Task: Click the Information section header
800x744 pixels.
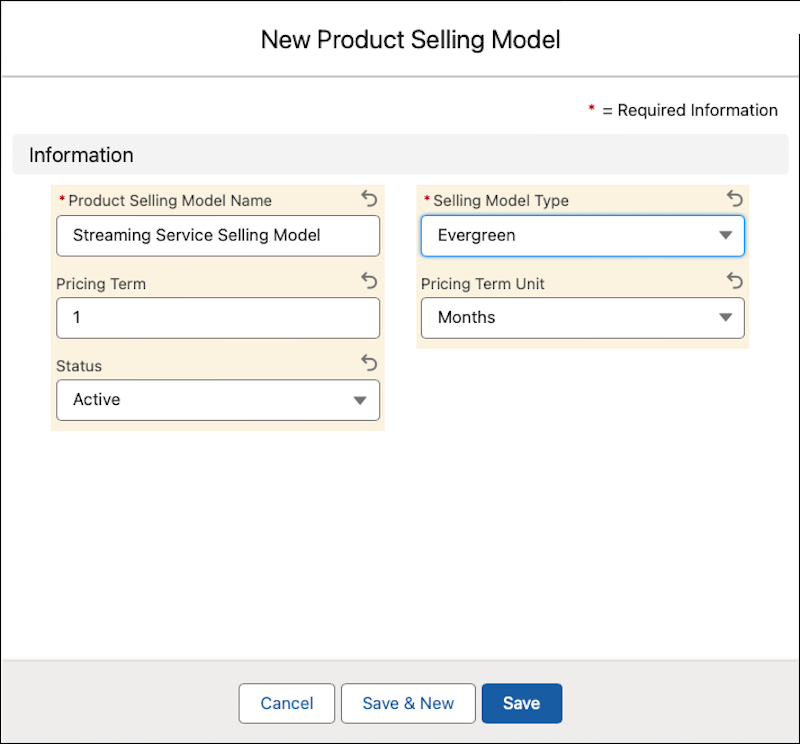Action: (x=81, y=155)
